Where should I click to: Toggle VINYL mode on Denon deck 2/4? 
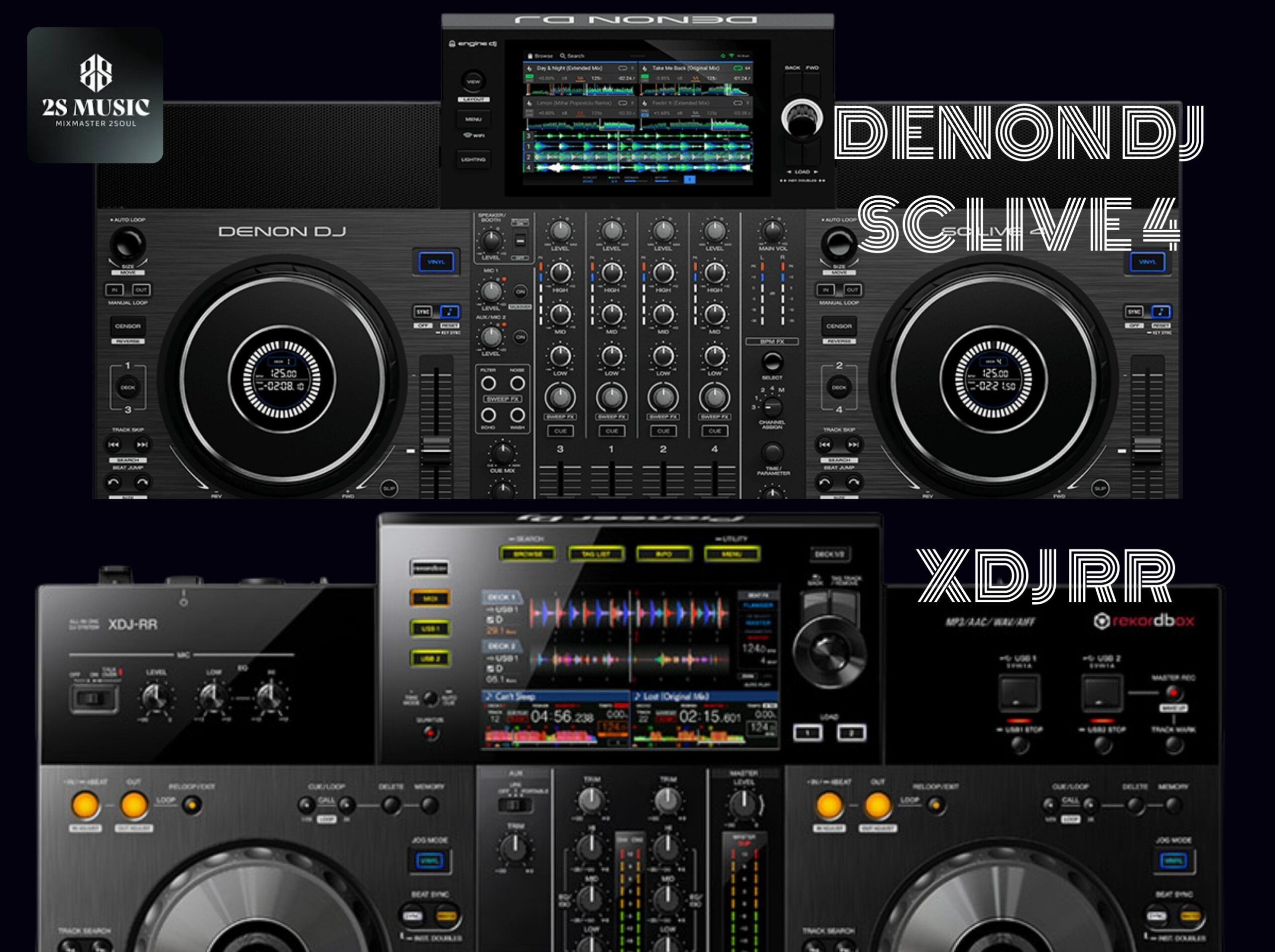pos(1147,262)
